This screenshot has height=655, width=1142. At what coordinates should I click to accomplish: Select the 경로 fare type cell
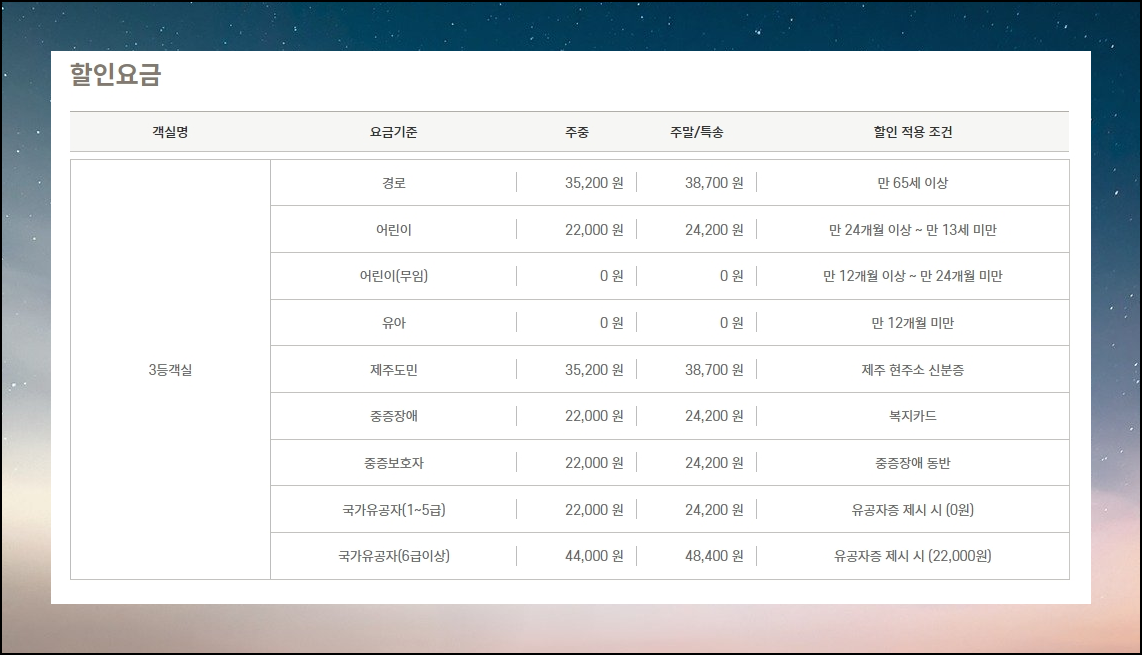coord(393,183)
